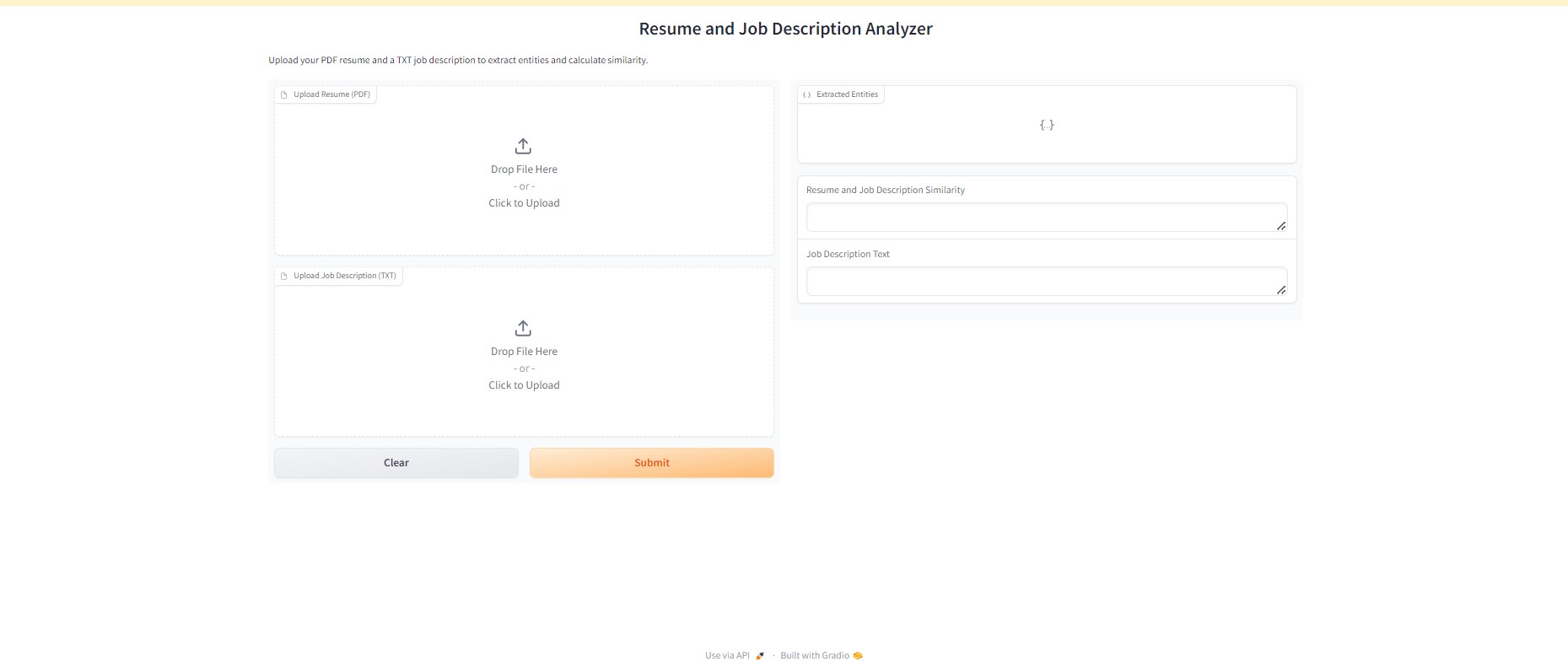Click the rocket icon beside Use via API

click(x=760, y=656)
